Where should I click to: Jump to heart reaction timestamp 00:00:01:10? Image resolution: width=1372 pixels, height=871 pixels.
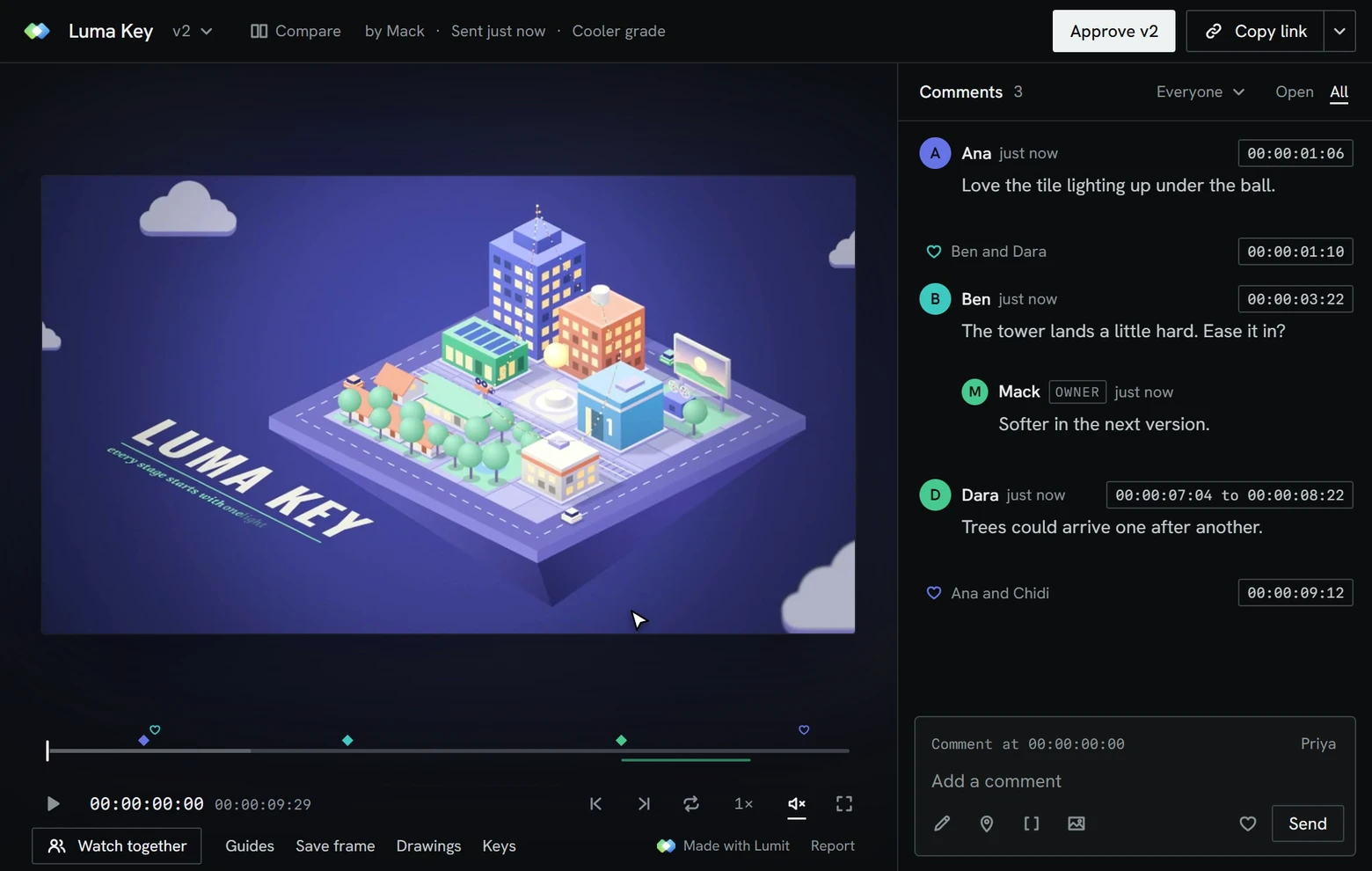(x=1295, y=252)
